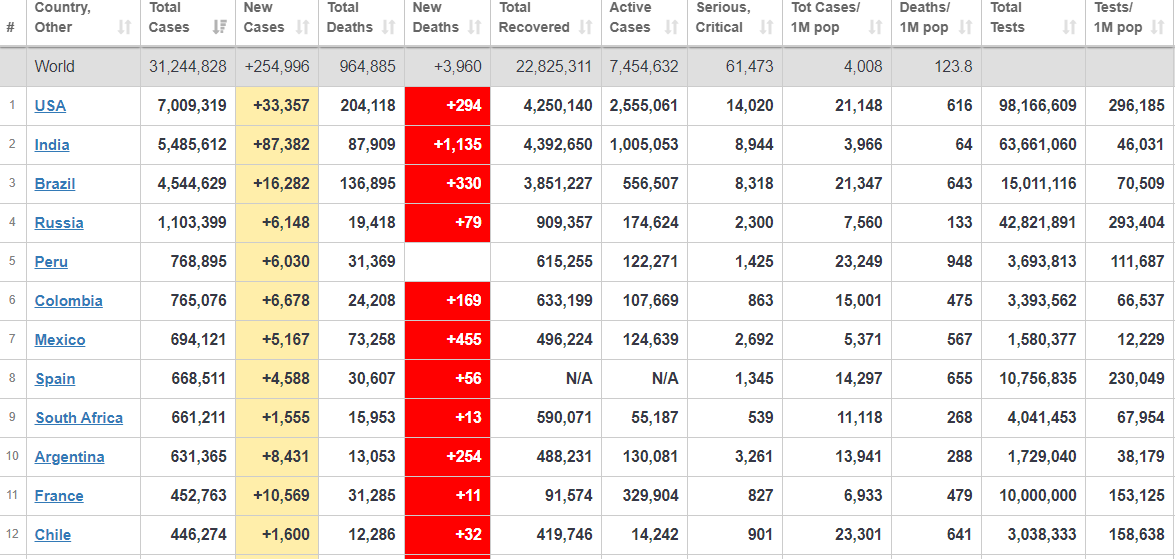Sort by Serious, Critical column arrows
This screenshot has width=1175, height=559.
tap(766, 27)
